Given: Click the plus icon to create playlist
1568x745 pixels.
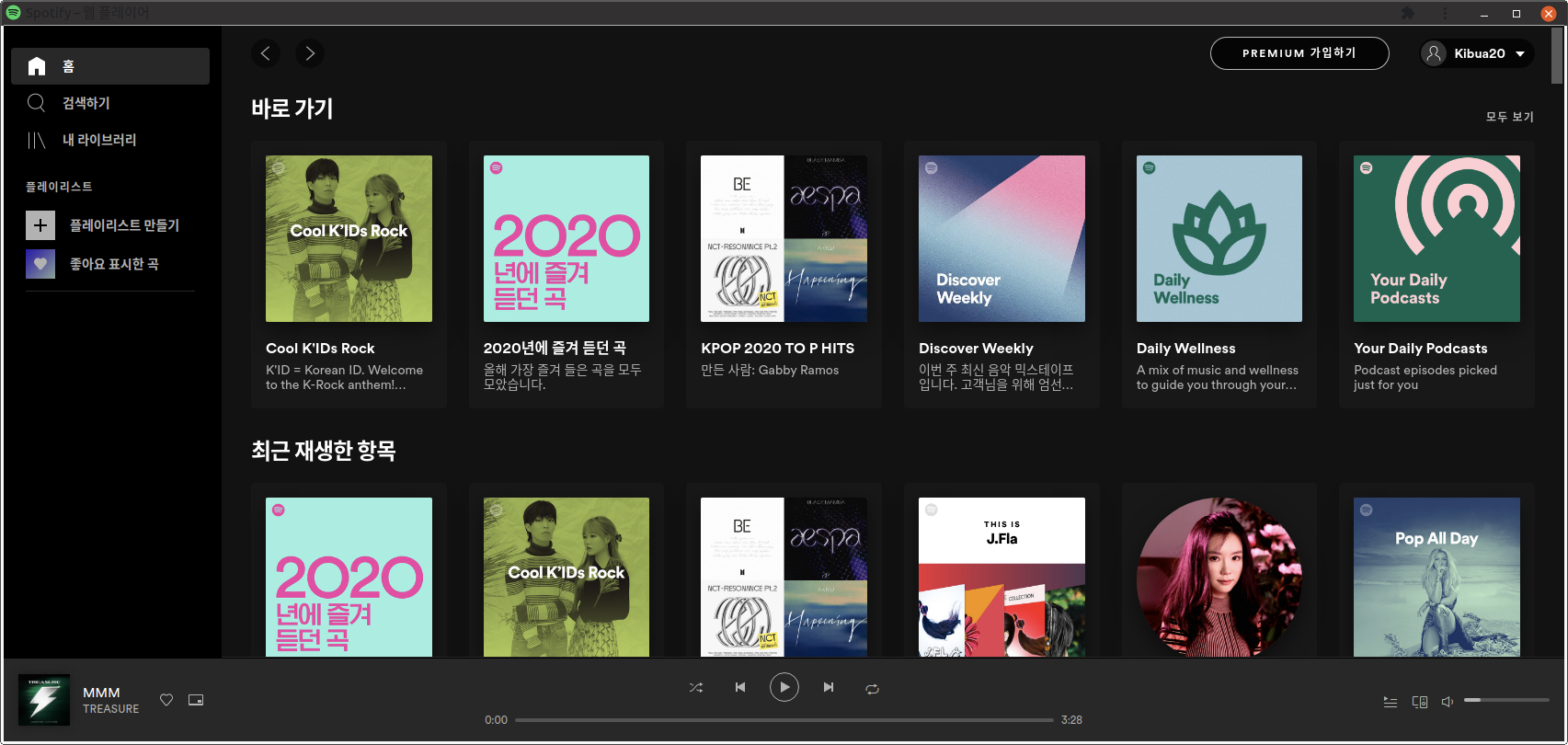Looking at the screenshot, I should tap(40, 225).
